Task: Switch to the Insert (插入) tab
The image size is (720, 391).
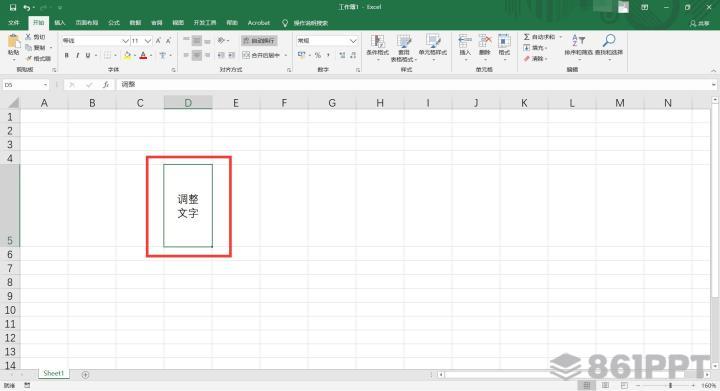Action: point(60,22)
